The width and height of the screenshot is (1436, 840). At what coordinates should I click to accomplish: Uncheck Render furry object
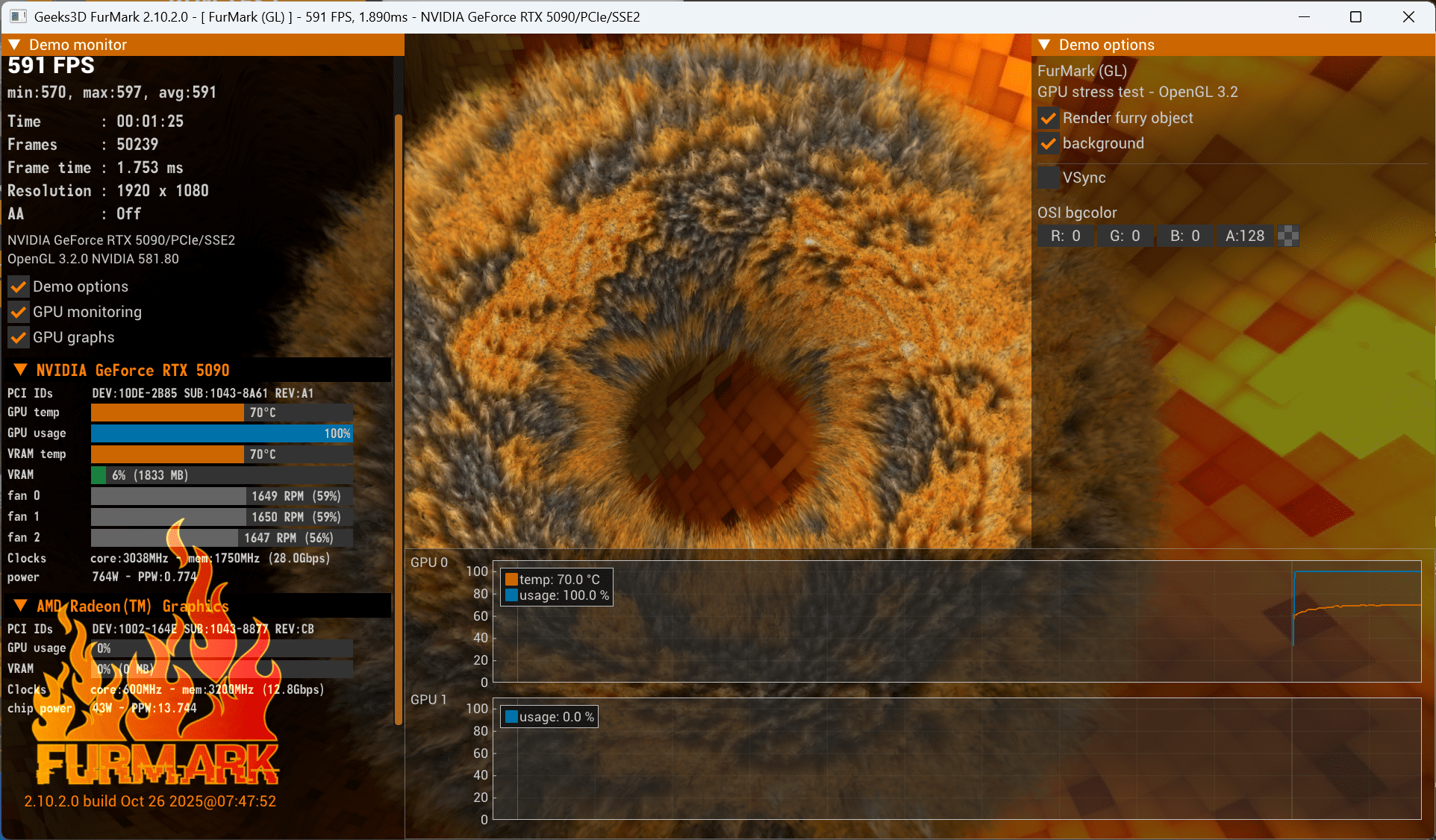click(1049, 119)
